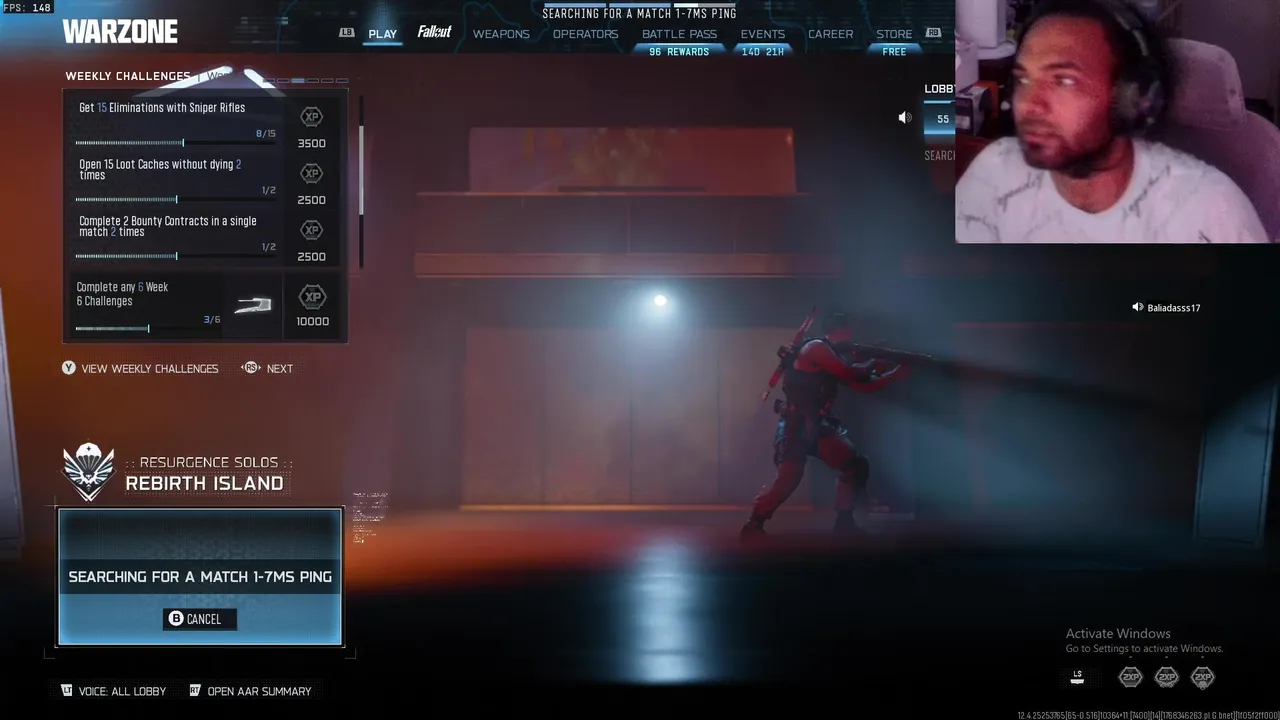Screen dimensions: 1280x720
Task: Click the RESURGENCE SOLOS mode label
Action: point(209,463)
